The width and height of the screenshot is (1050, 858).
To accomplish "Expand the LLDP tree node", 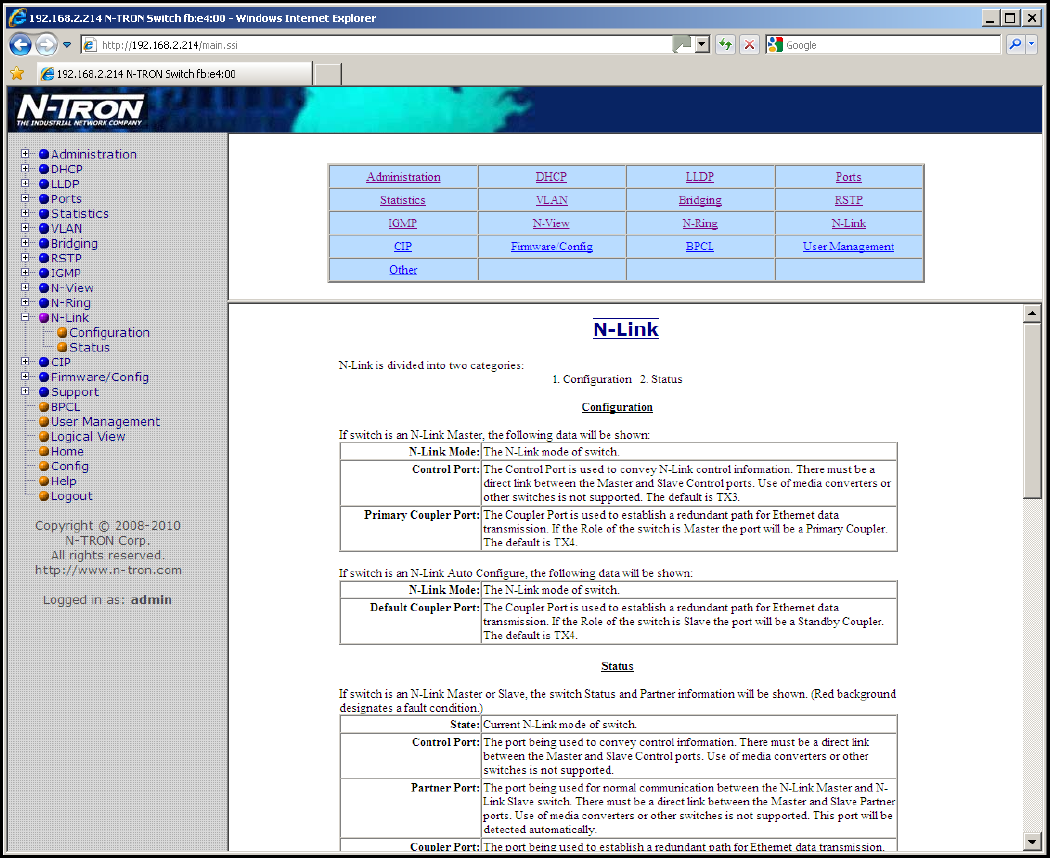I will coord(25,183).
